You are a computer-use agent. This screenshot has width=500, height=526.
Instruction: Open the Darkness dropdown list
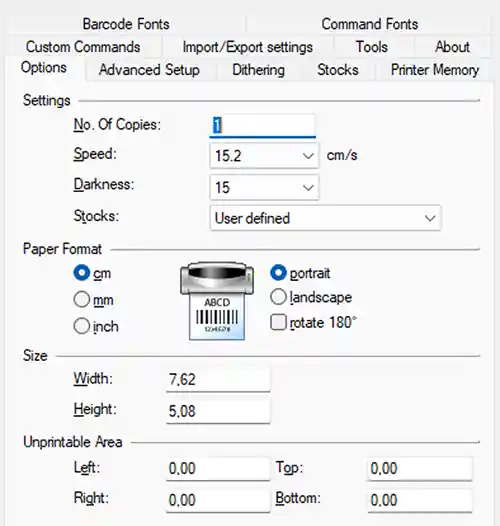pyautogui.click(x=264, y=187)
